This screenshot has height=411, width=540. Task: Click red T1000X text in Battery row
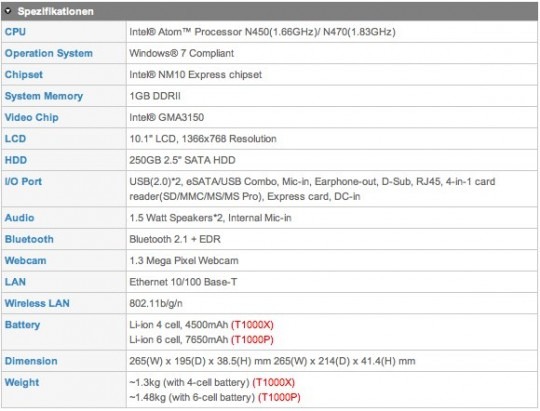point(252,325)
